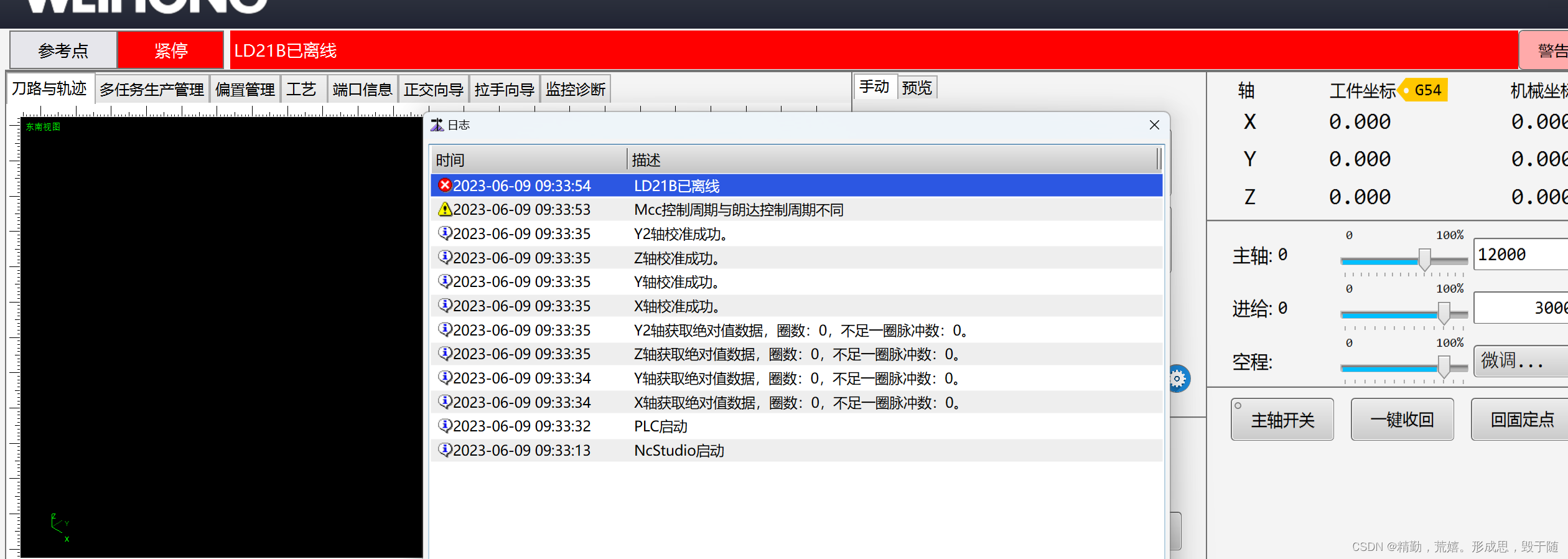Switch to 多任务生产管理 tab

(x=152, y=90)
